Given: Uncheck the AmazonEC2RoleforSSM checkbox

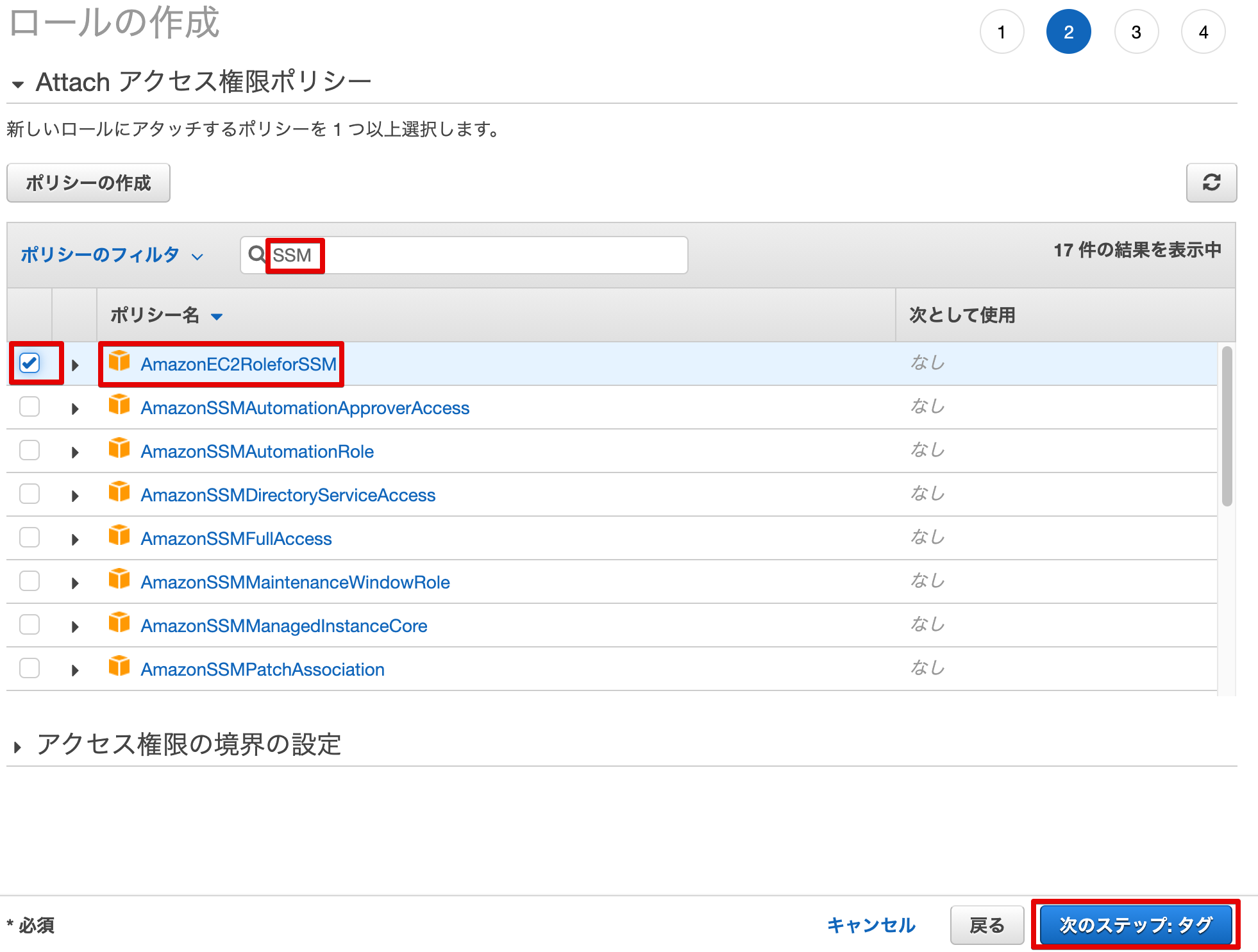Looking at the screenshot, I should [29, 363].
